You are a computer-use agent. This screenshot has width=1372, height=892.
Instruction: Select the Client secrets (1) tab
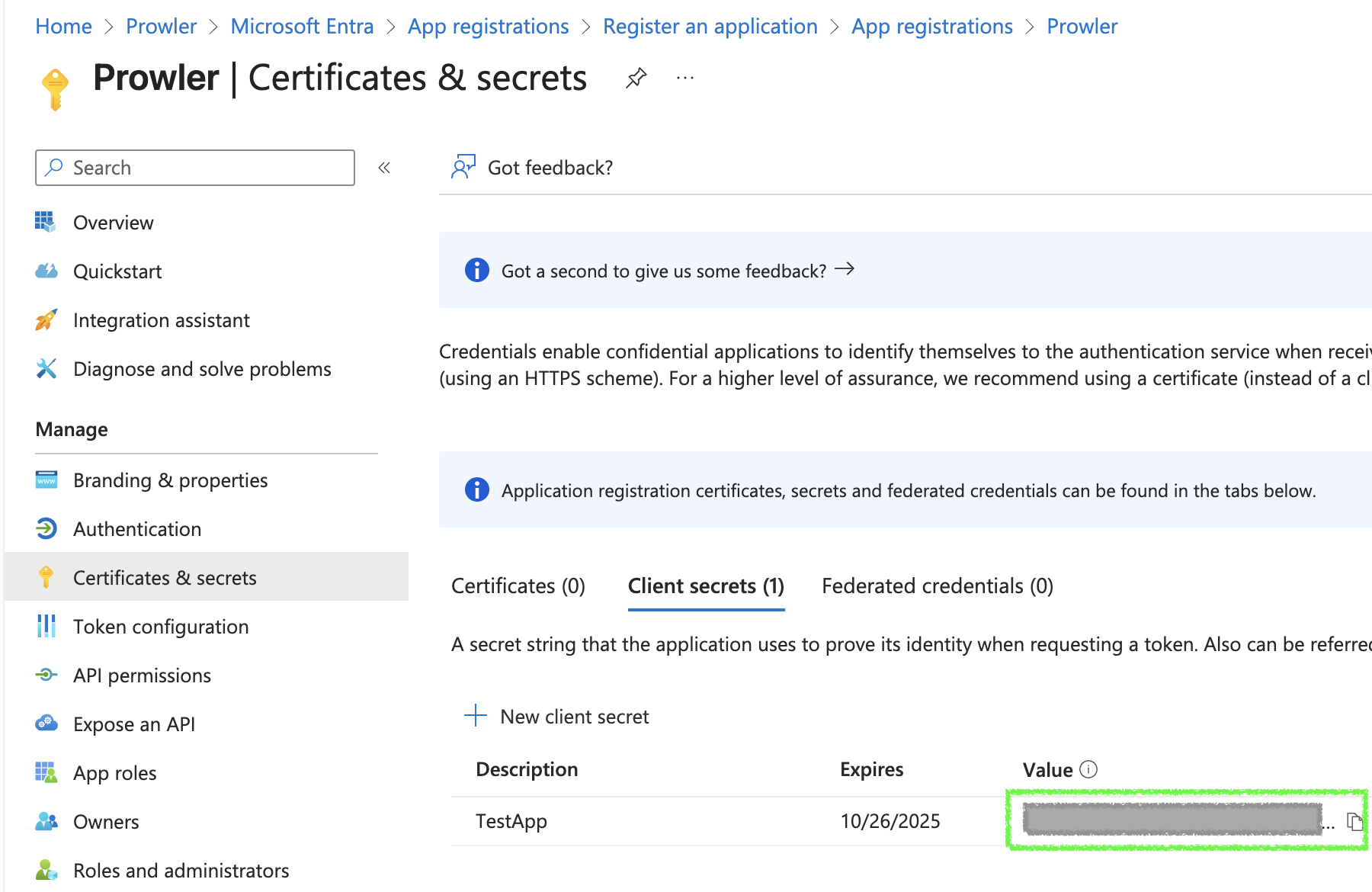706,586
